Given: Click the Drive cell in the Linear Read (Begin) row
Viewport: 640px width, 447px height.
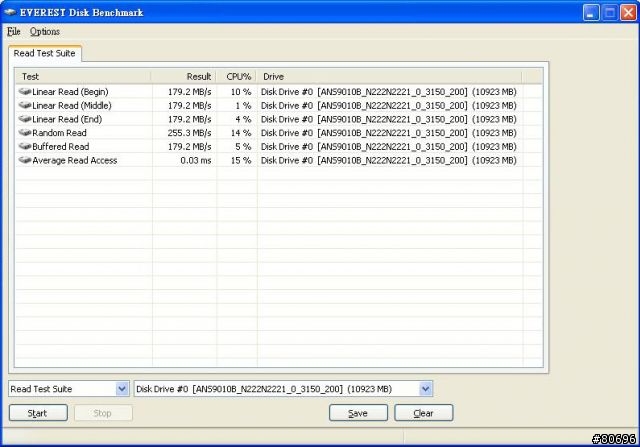Looking at the screenshot, I should click(389, 92).
